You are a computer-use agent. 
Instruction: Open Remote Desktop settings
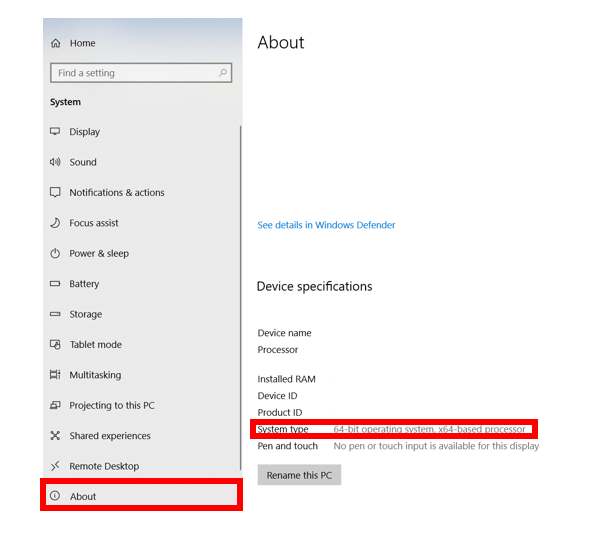click(x=104, y=466)
